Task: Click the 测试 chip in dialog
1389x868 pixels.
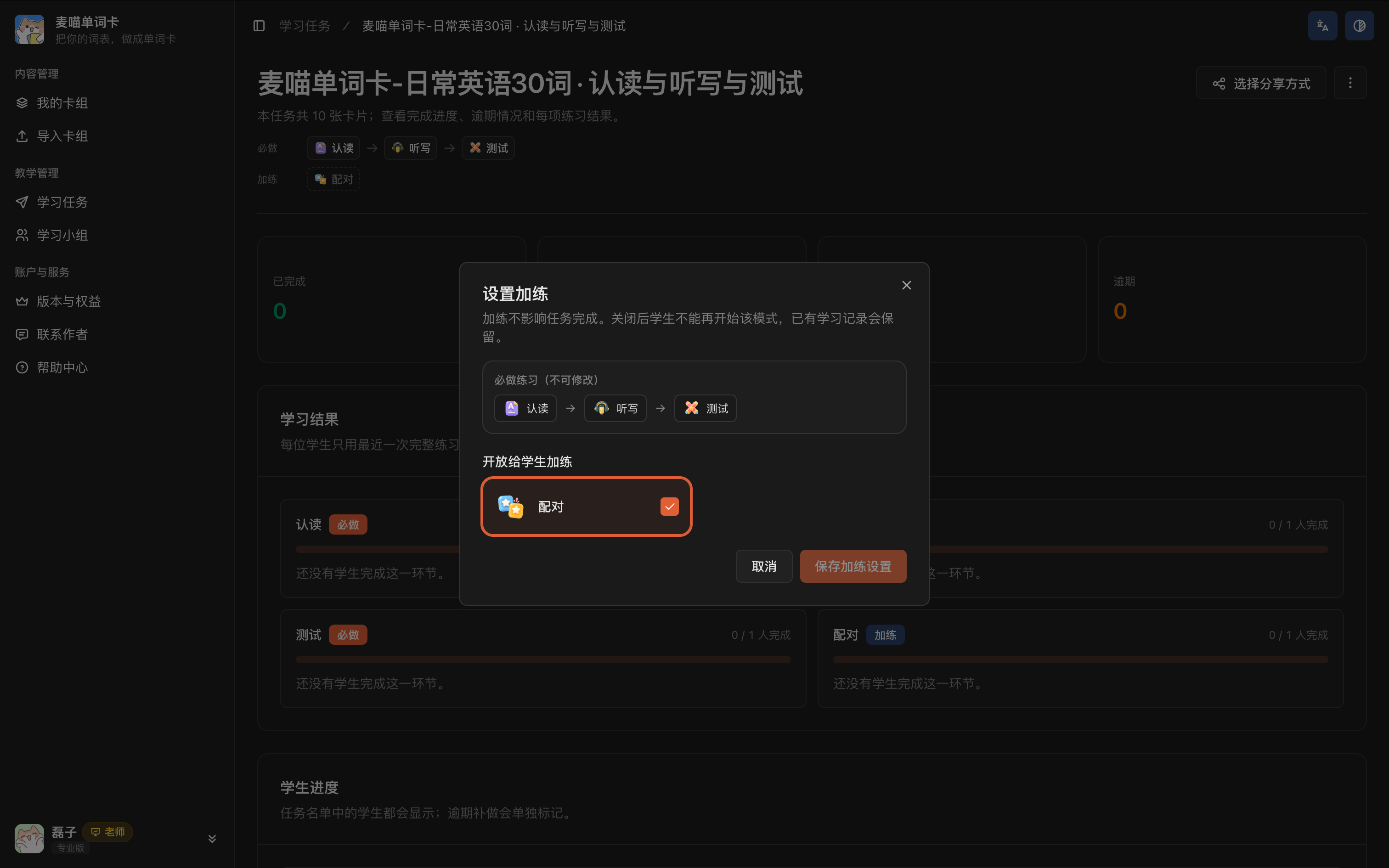Action: click(x=706, y=408)
